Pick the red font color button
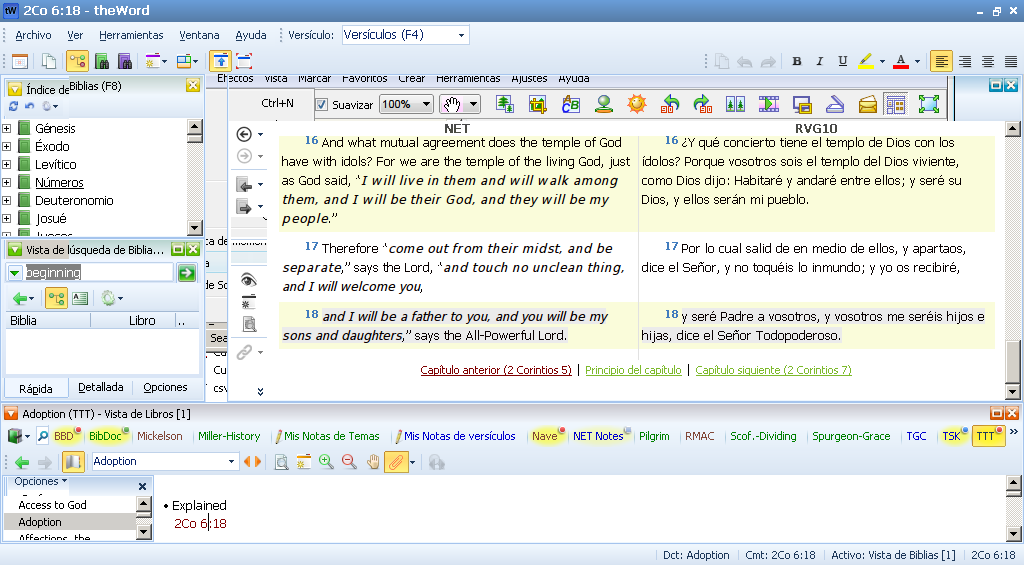 901,61
